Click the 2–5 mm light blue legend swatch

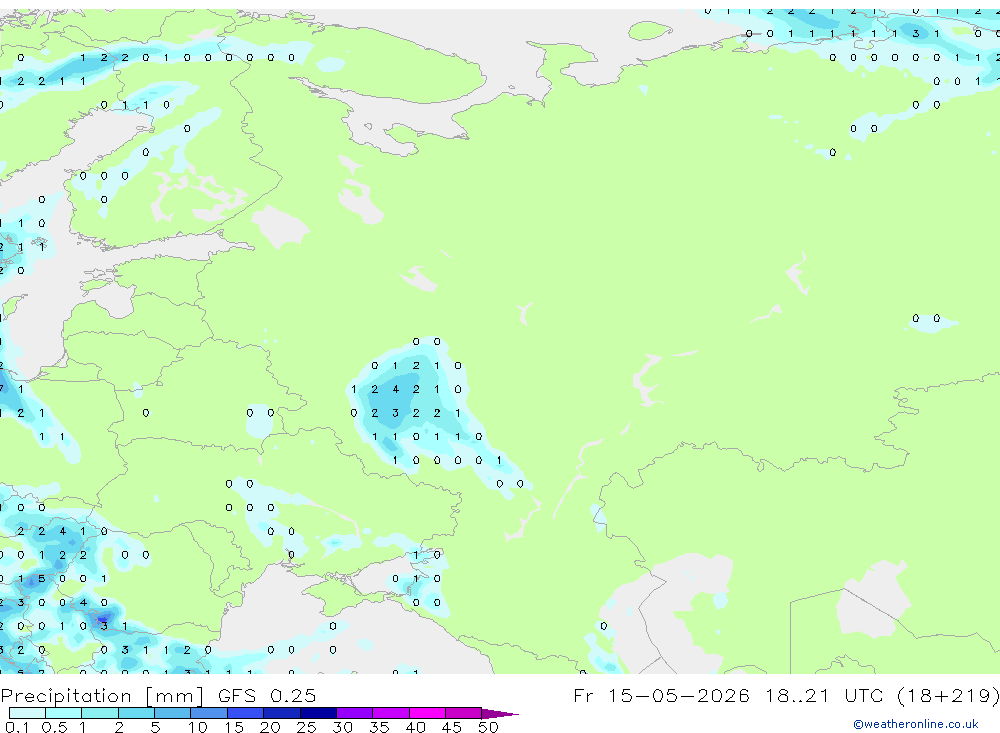[136, 713]
